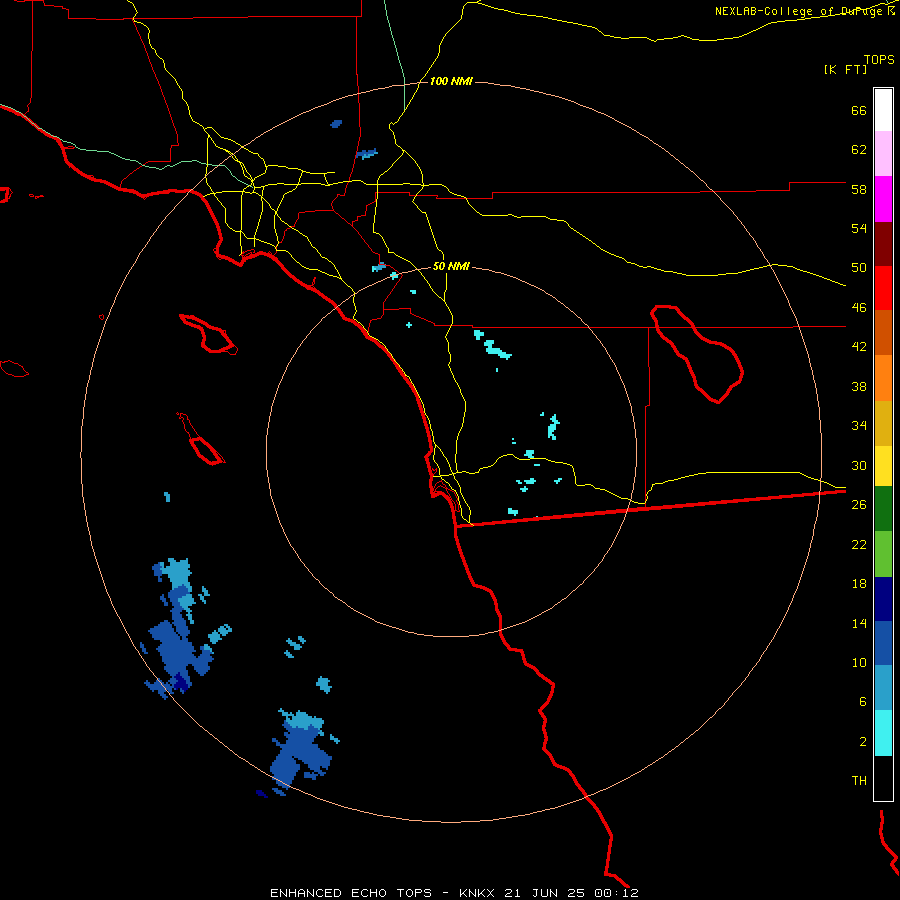Screen dimensions: 900x900
Task: Click legend value 30
Action: click(x=859, y=465)
